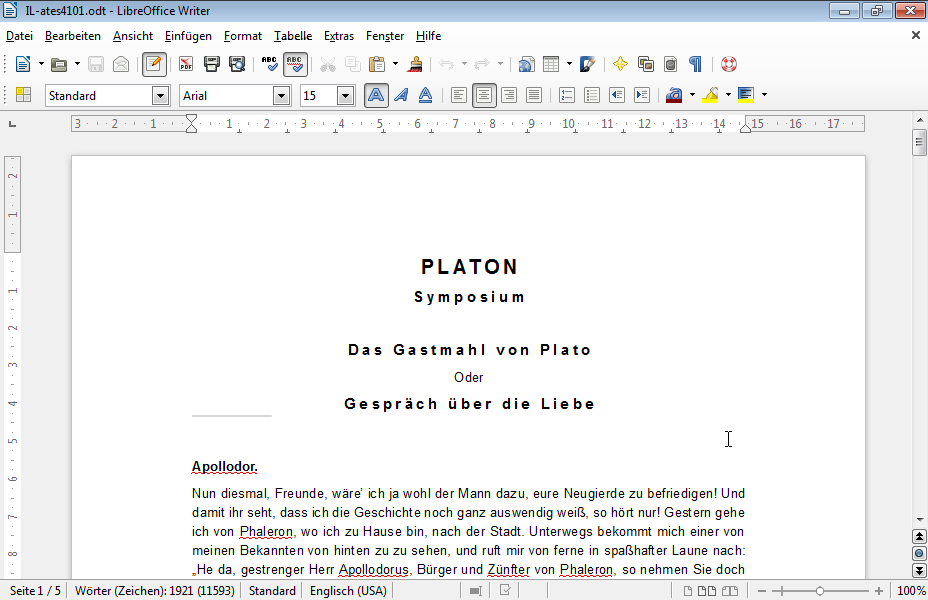Send document as e-mail attachment
The image size is (928, 600).
click(x=121, y=64)
